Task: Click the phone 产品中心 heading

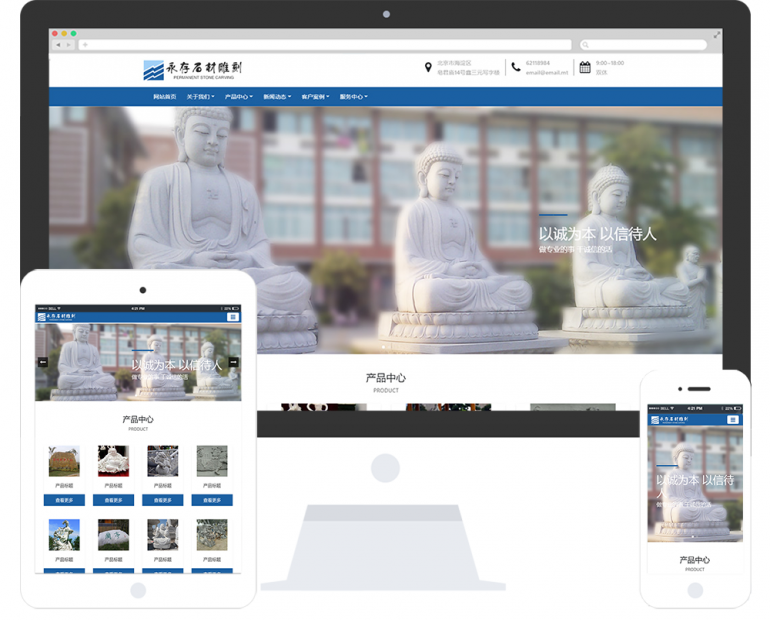Action: click(x=694, y=560)
